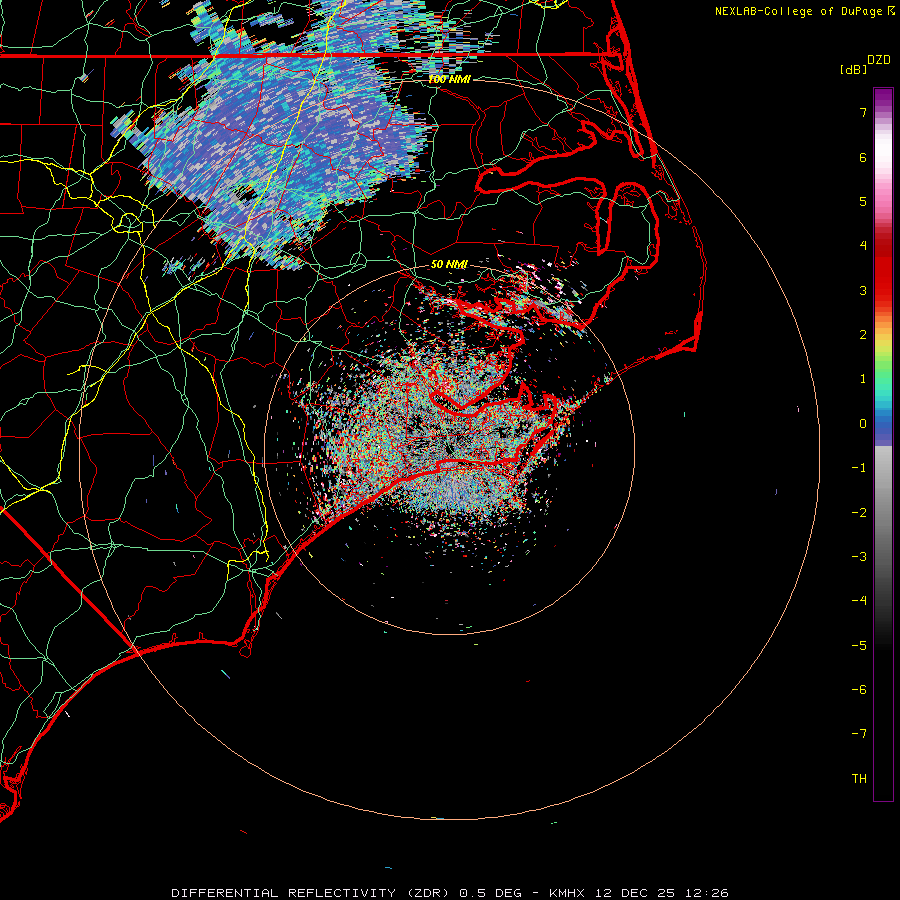The width and height of the screenshot is (900, 900).
Task: Click the DZD legend title
Action: click(879, 60)
